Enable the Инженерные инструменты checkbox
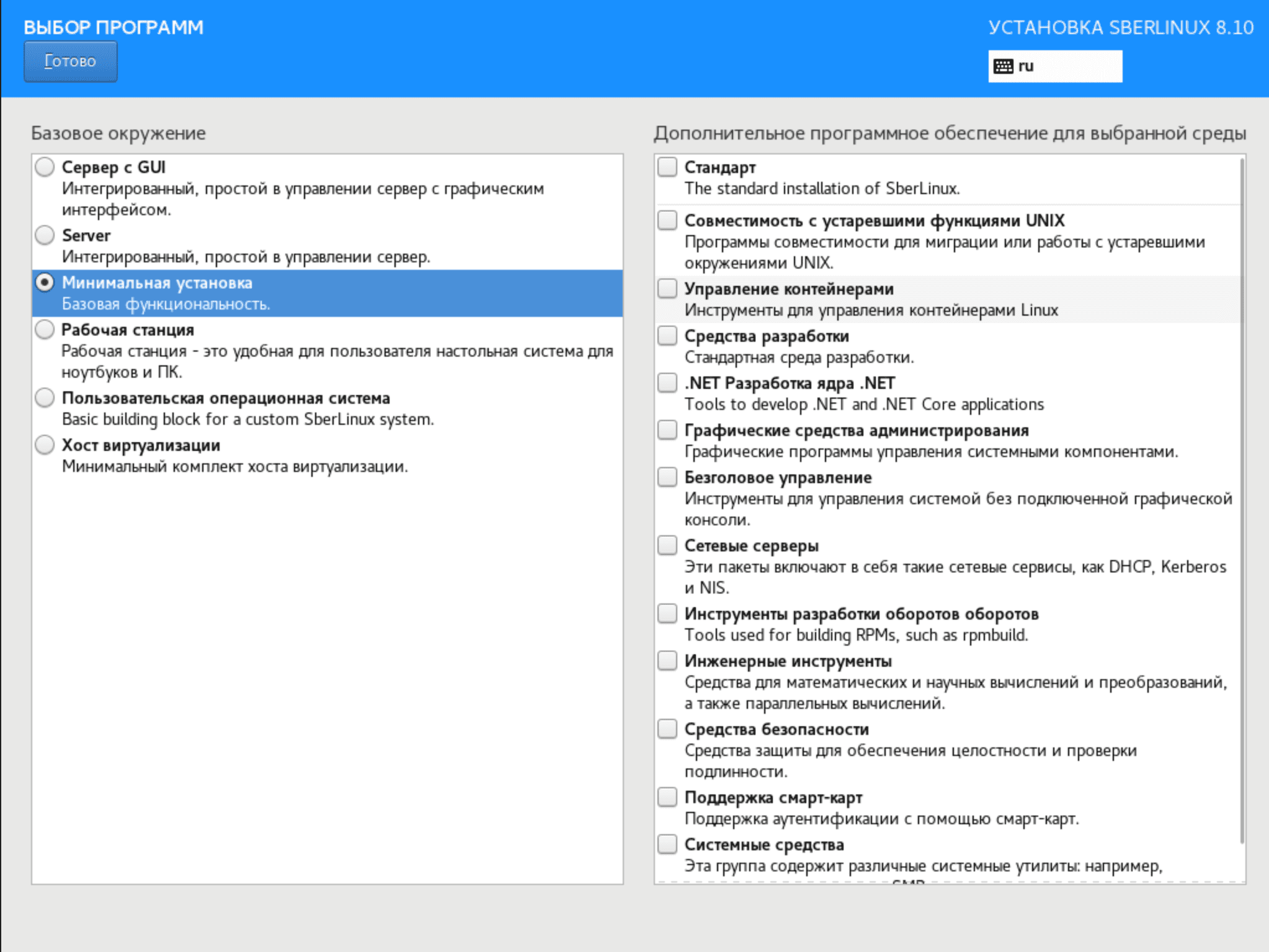1269x952 pixels. pyautogui.click(x=667, y=661)
